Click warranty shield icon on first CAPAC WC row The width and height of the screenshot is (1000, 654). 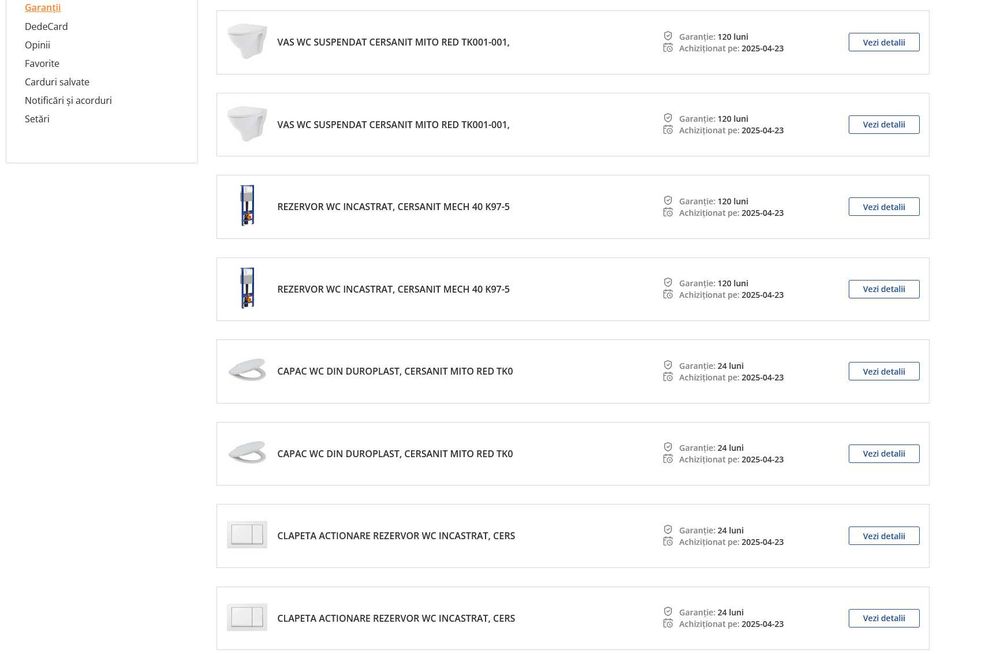point(668,365)
